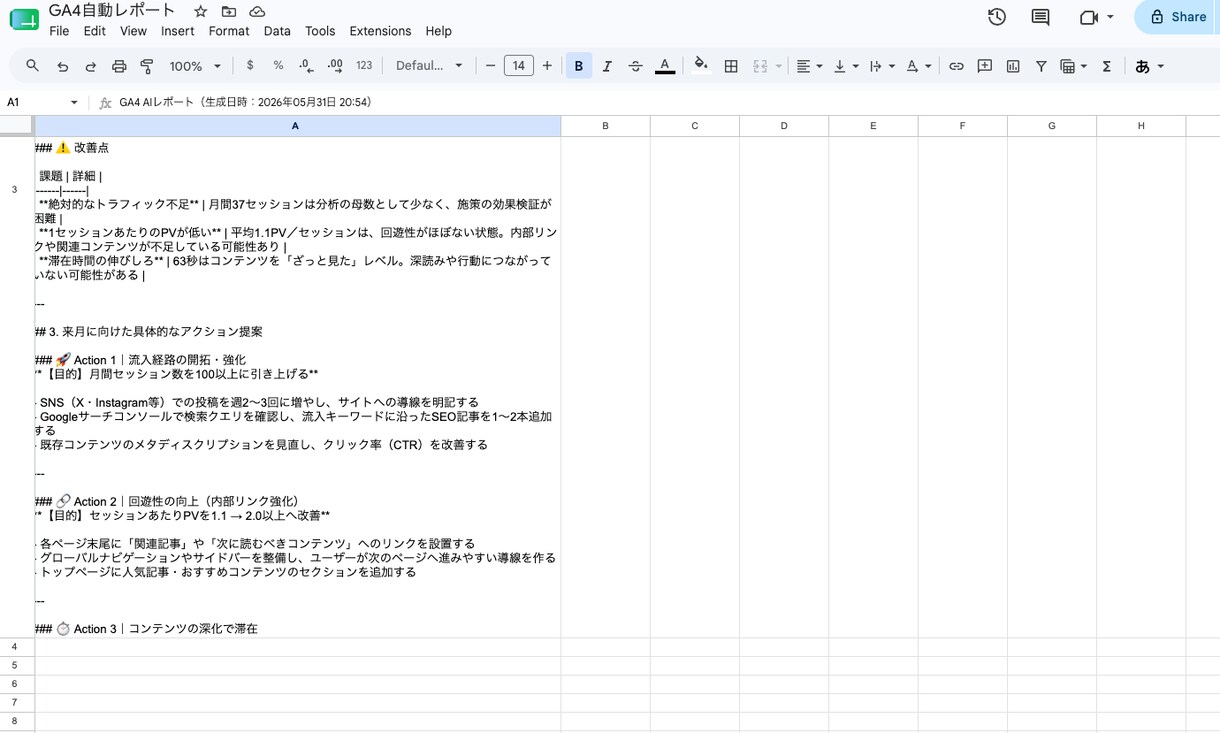
Task: Start a Meet call camera icon
Action: pyautogui.click(x=1089, y=17)
